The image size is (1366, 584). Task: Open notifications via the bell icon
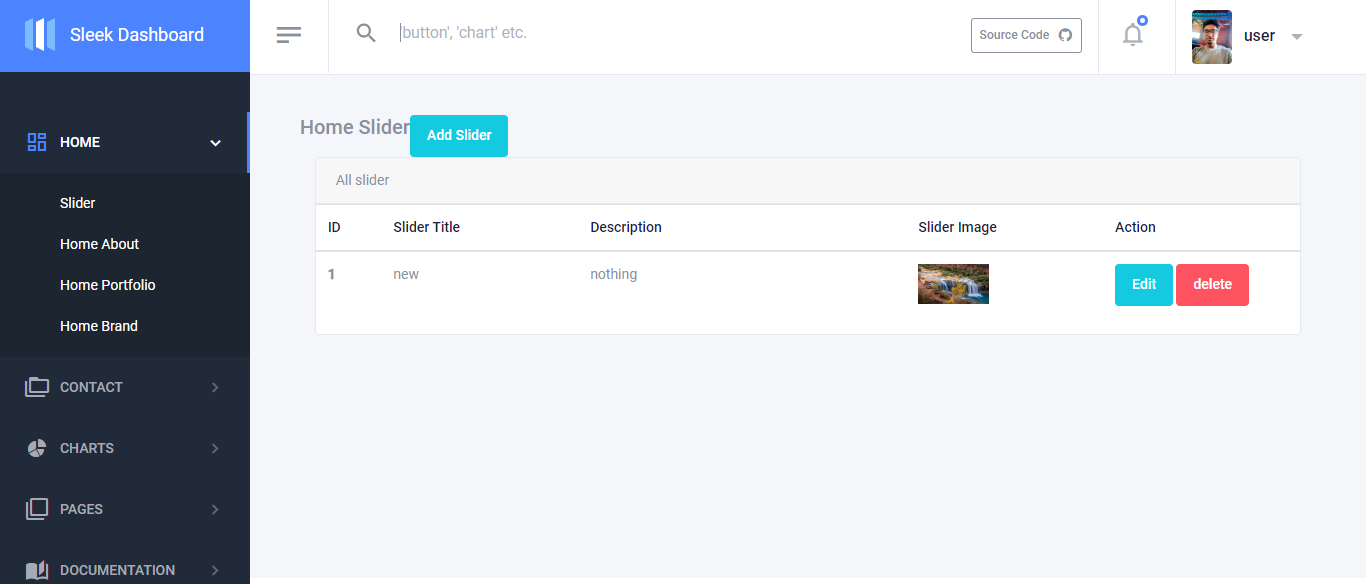(x=1133, y=34)
